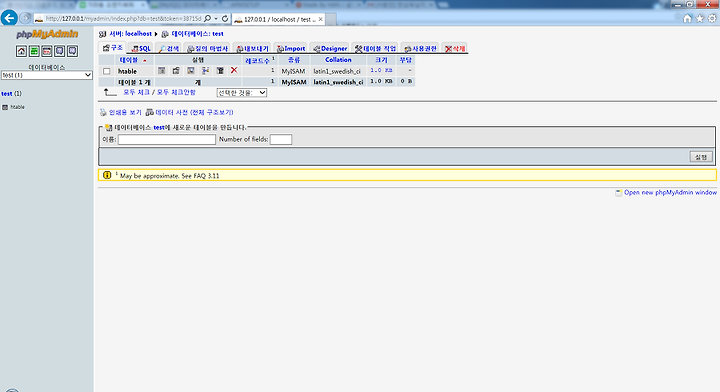Click the 모두 체크안함 link
The height and width of the screenshot is (392, 720).
[x=176, y=92]
